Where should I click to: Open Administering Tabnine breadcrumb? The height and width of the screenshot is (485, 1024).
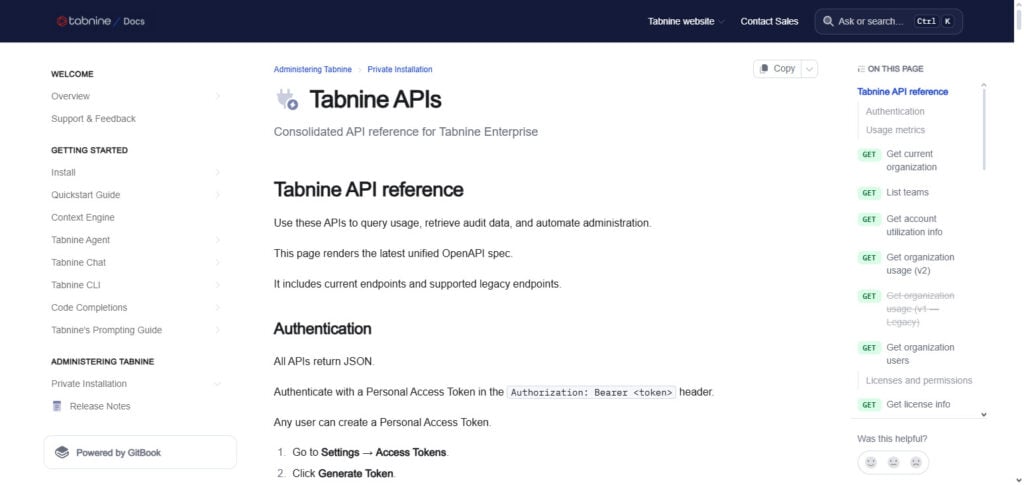pyautogui.click(x=312, y=69)
